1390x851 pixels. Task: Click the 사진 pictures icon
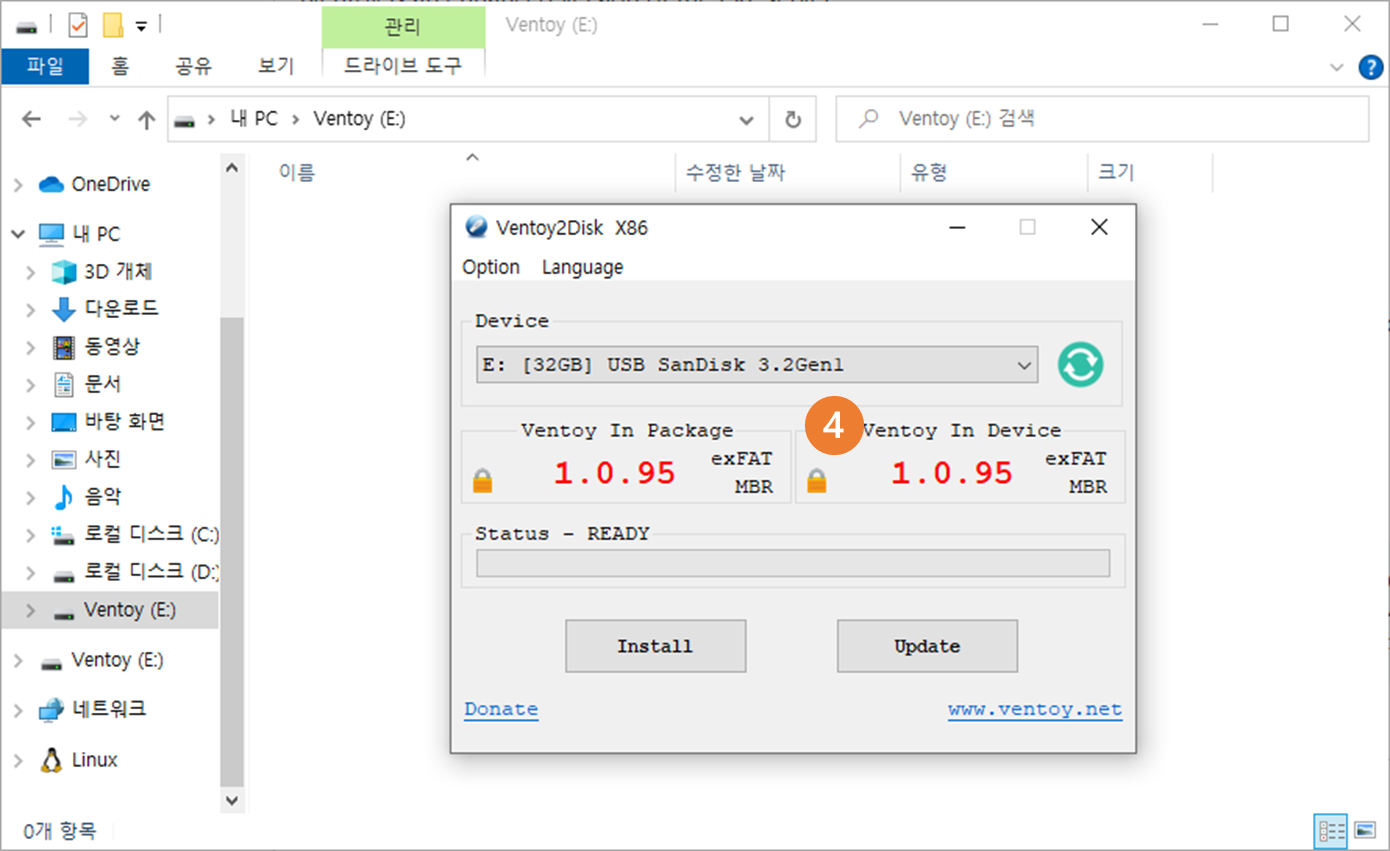pos(64,459)
